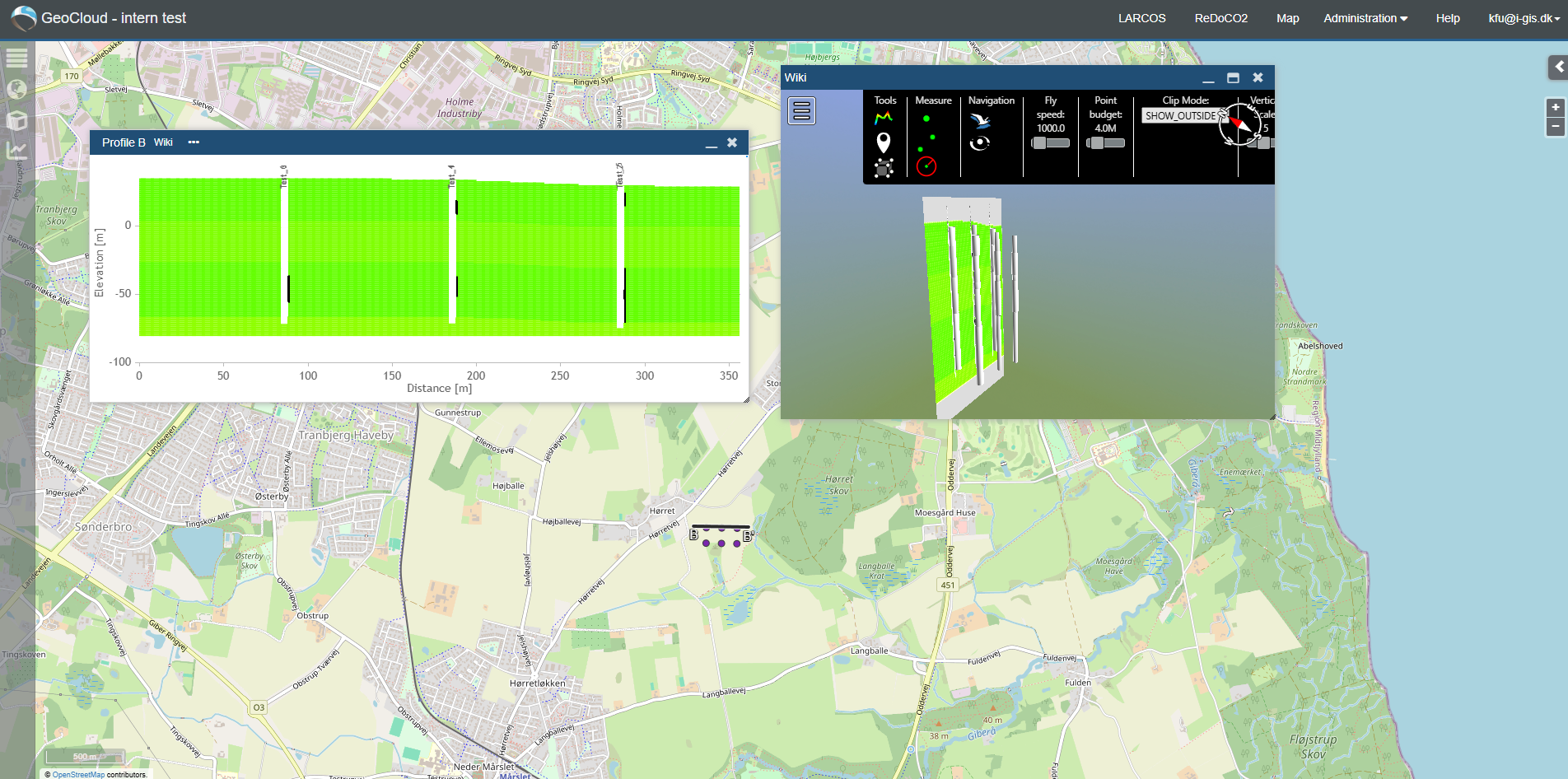Adjust the Fly speed slider
The image size is (1568, 779).
[x=1051, y=143]
